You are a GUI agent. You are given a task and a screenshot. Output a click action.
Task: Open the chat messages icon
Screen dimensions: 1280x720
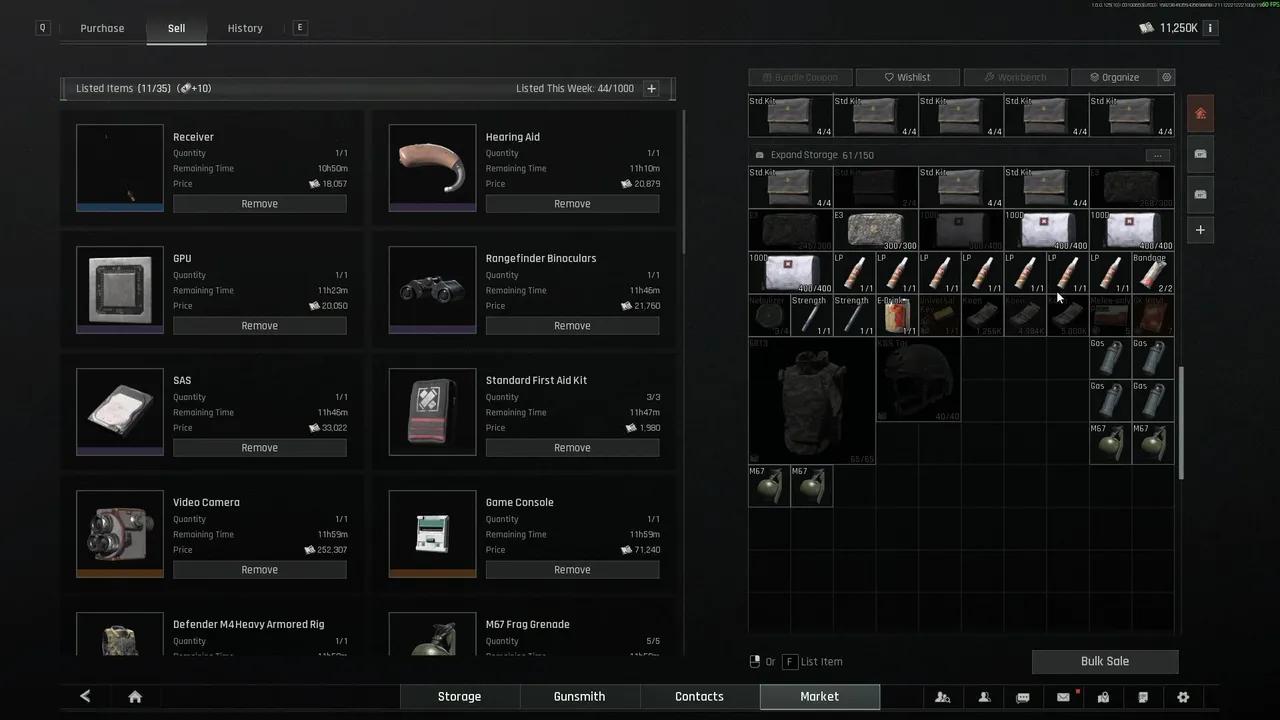pyautogui.click(x=1023, y=697)
